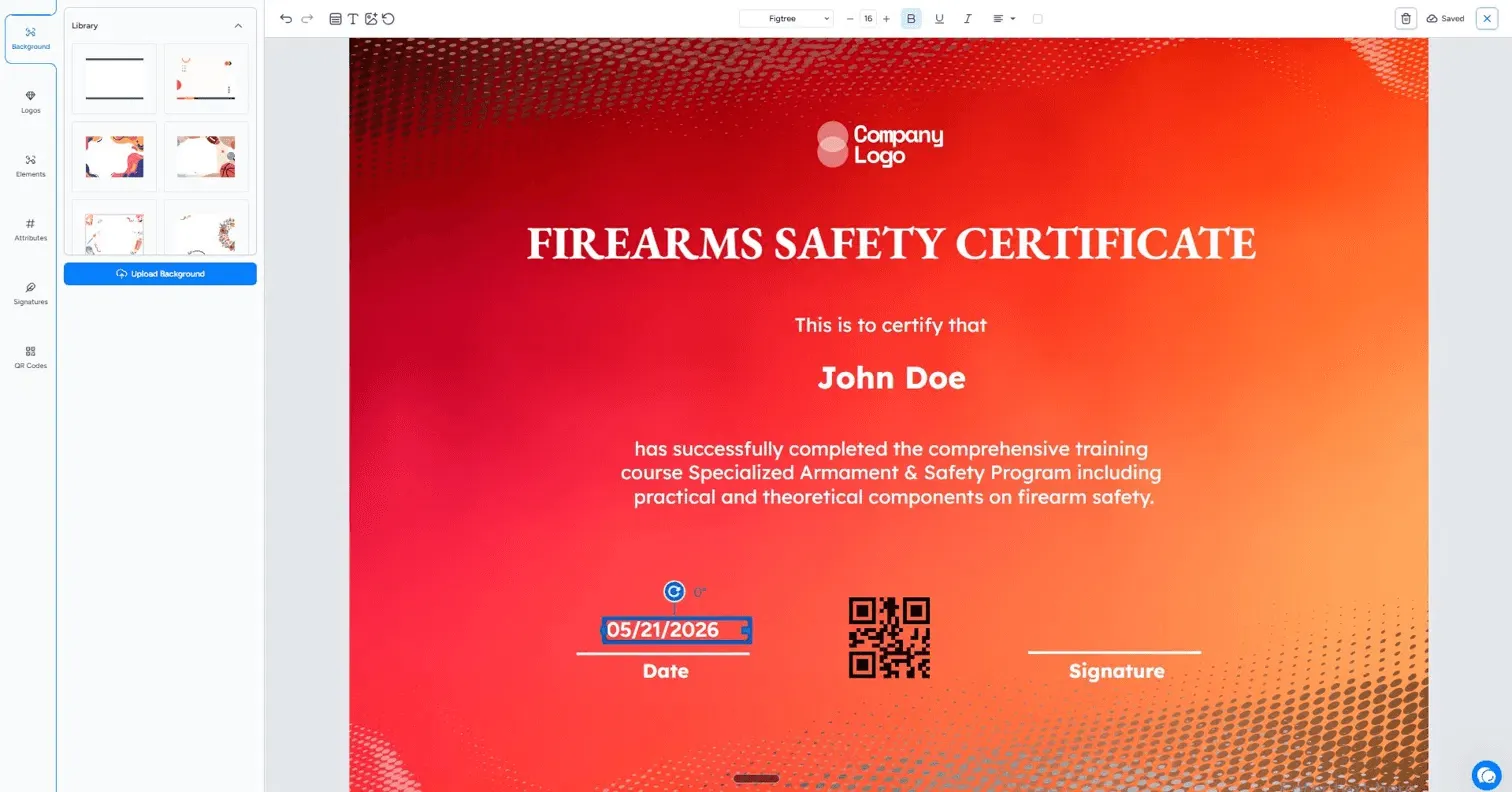Toggle underline formatting
Screen dimensions: 1512x792
939,19
